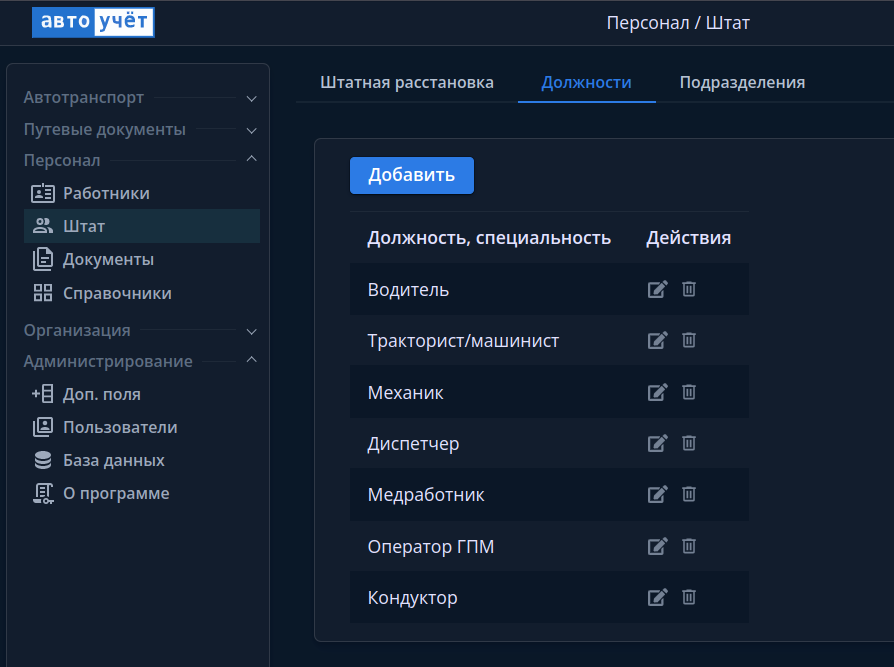Screen dimensions: 894x667
Task: Switch to Штатная расстановка tab
Action: 407,82
